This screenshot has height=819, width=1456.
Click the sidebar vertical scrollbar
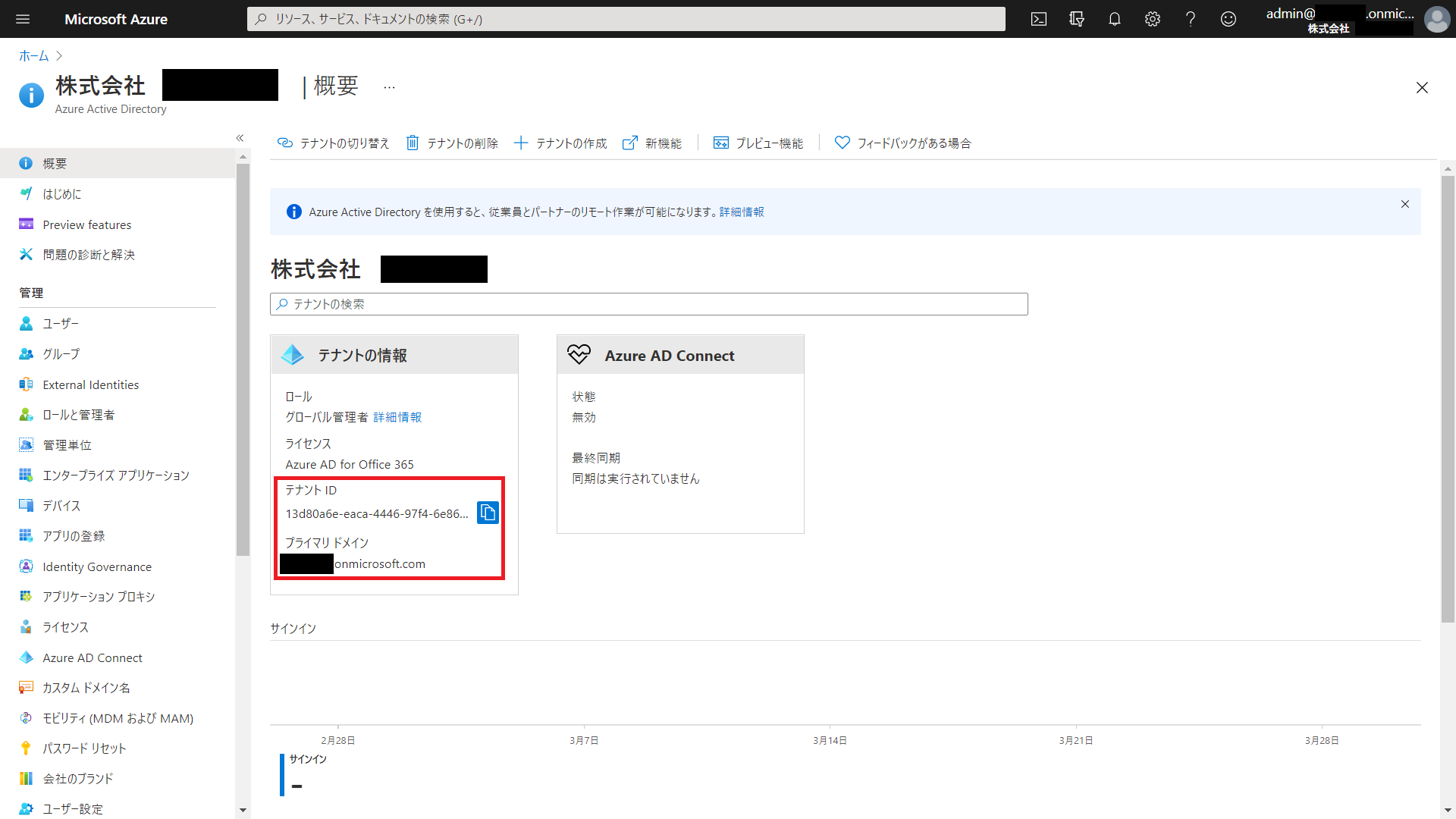(243, 360)
